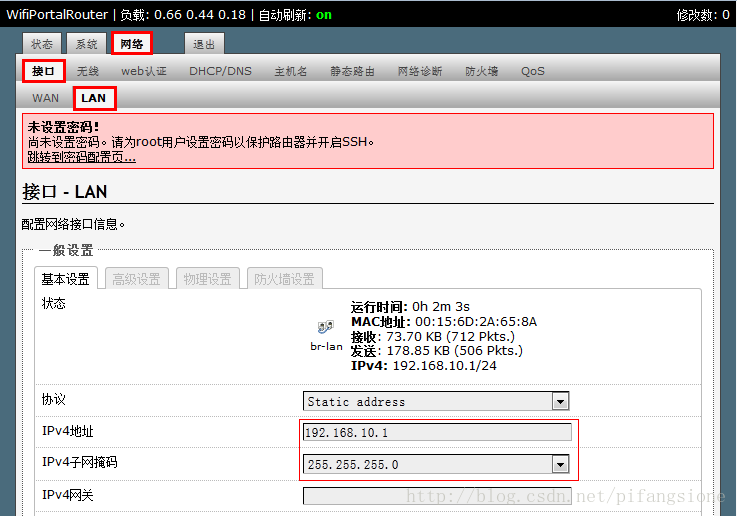This screenshot has height=516, width=737.
Task: Click the MAC地址 value 00:15:6D:2A:65:8A
Action: click(x=476, y=322)
